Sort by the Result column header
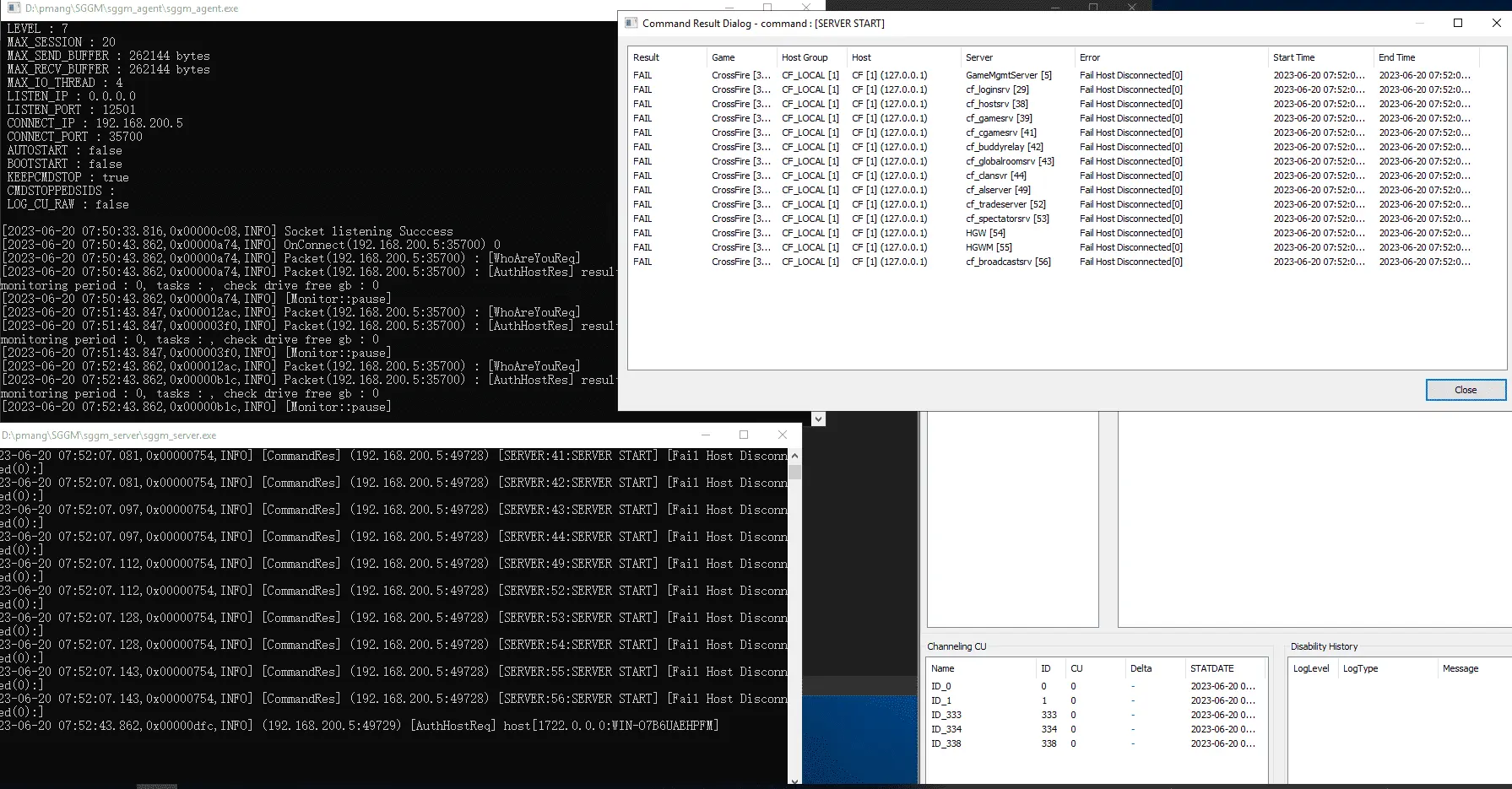1512x789 pixels. (x=667, y=57)
